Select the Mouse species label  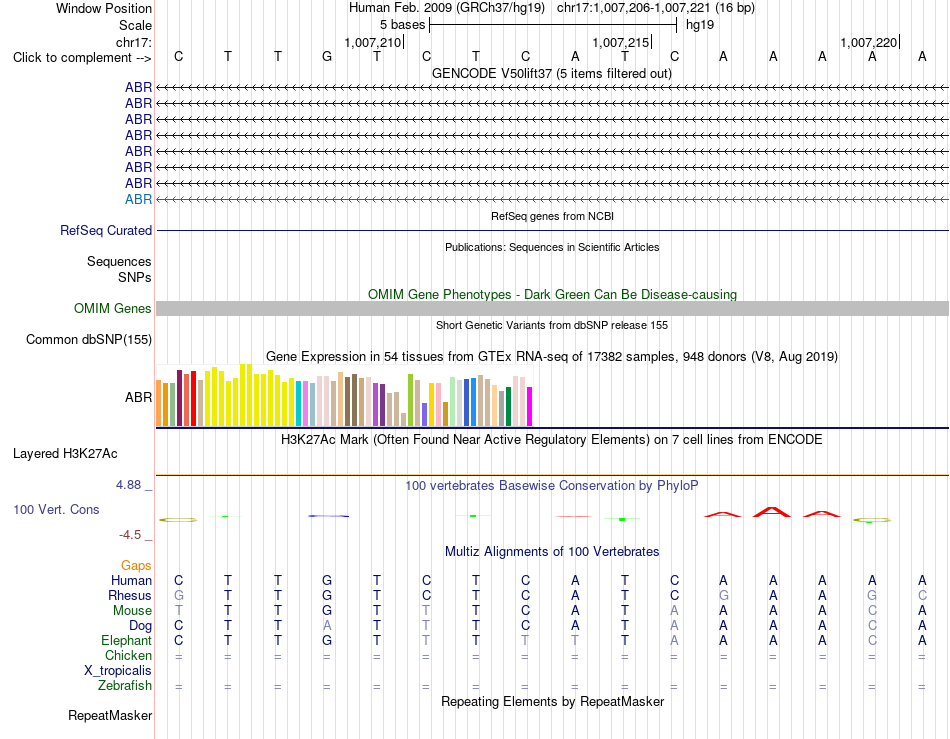[x=132, y=611]
